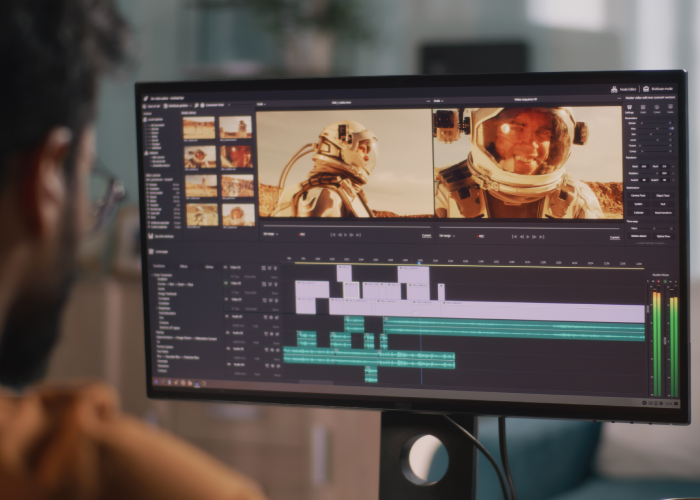This screenshot has width=700, height=500.
Task: Play the right preview viewer
Action: coord(528,237)
